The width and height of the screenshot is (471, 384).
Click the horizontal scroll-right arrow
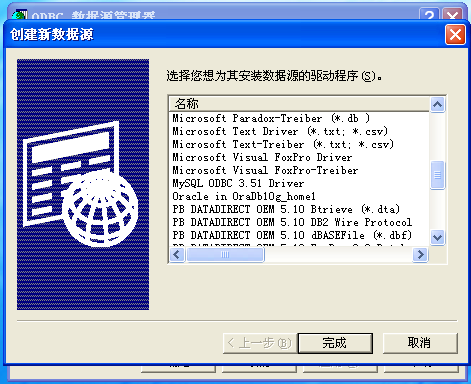point(420,255)
